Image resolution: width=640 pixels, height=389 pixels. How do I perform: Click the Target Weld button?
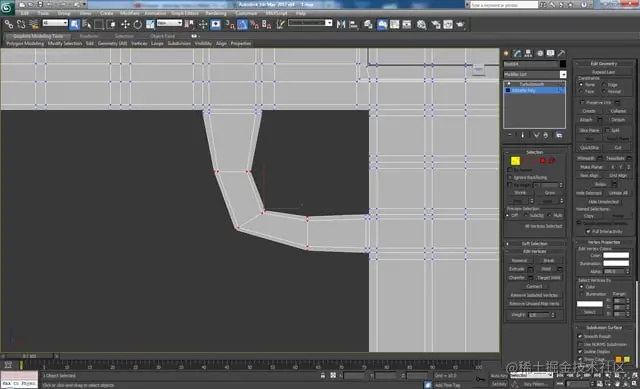click(x=549, y=278)
